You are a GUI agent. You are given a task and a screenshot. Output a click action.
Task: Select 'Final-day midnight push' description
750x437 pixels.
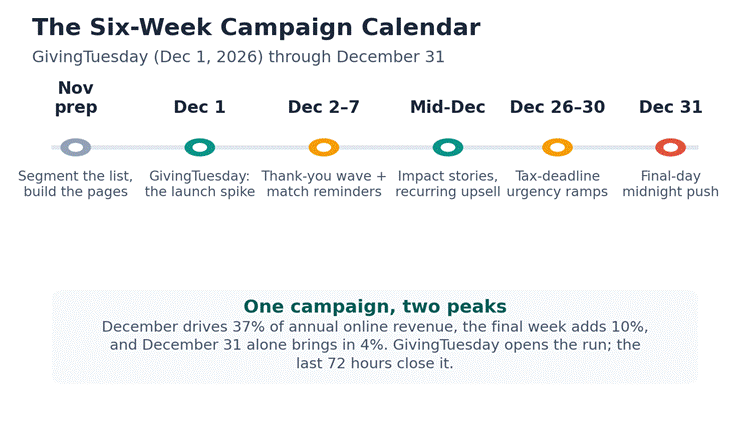click(671, 184)
